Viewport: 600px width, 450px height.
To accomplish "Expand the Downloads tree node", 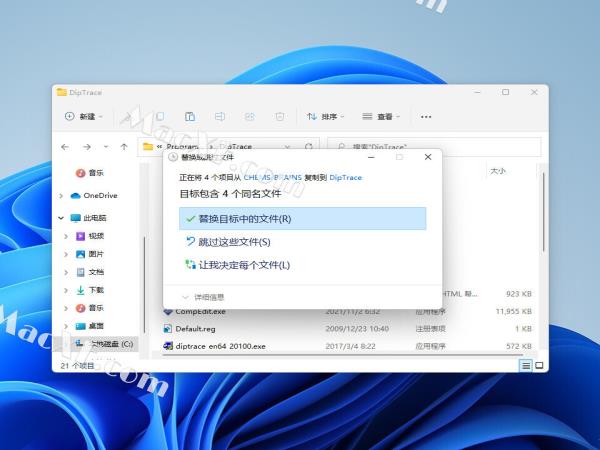I will click(66, 290).
